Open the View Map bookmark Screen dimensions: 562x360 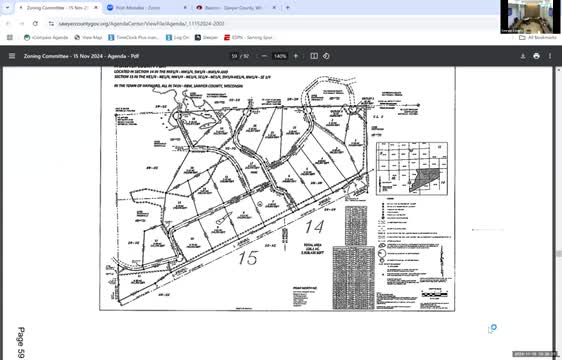point(88,37)
